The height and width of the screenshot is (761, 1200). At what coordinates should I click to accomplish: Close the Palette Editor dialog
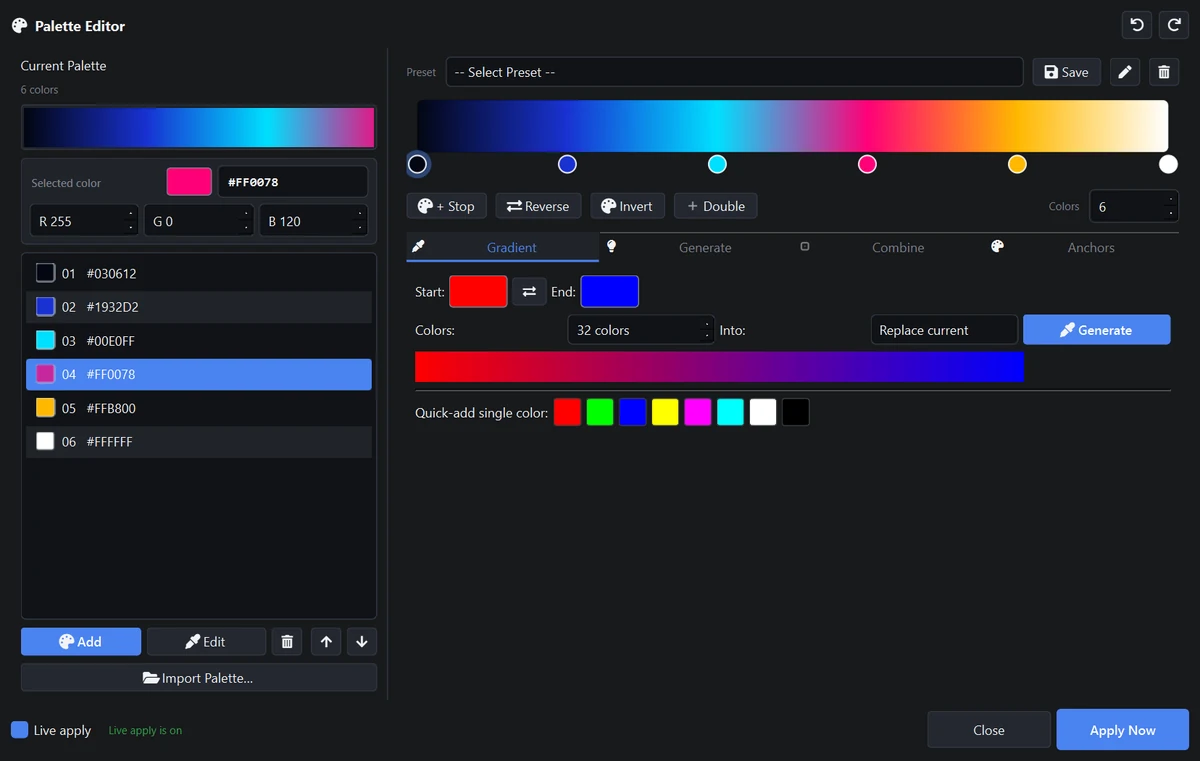click(989, 730)
